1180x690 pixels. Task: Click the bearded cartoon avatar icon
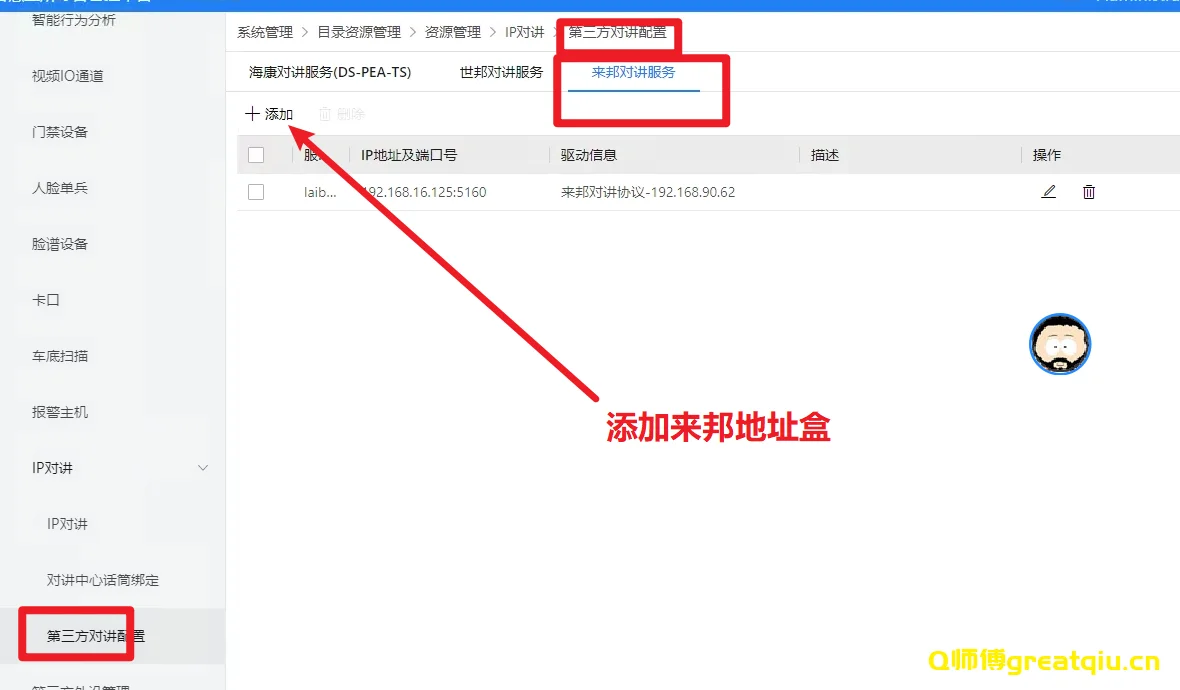click(1060, 345)
